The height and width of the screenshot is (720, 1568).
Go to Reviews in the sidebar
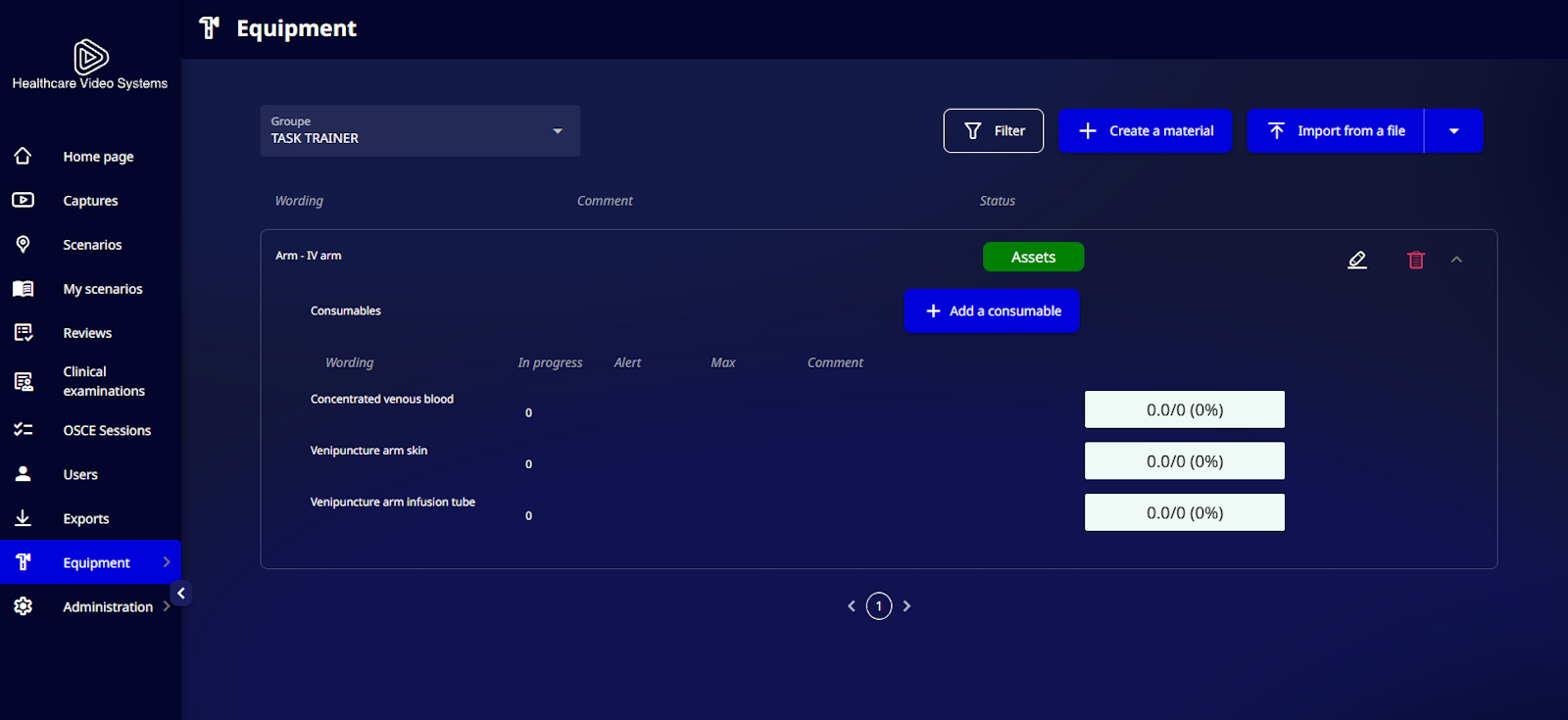[x=87, y=333]
